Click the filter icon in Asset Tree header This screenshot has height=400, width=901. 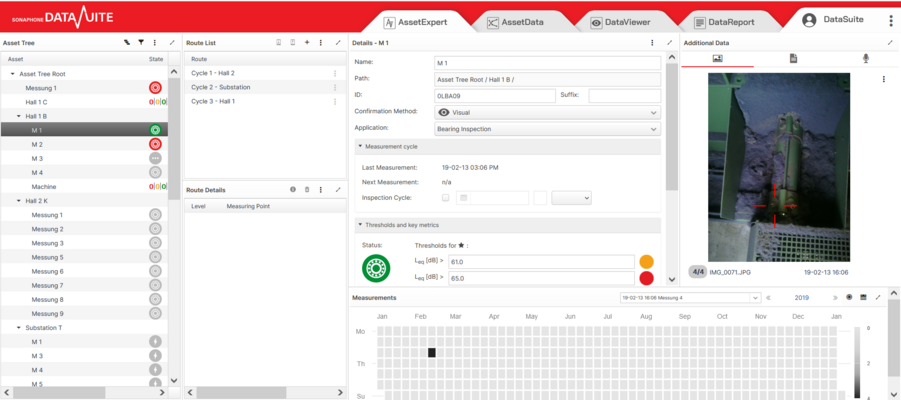141,43
